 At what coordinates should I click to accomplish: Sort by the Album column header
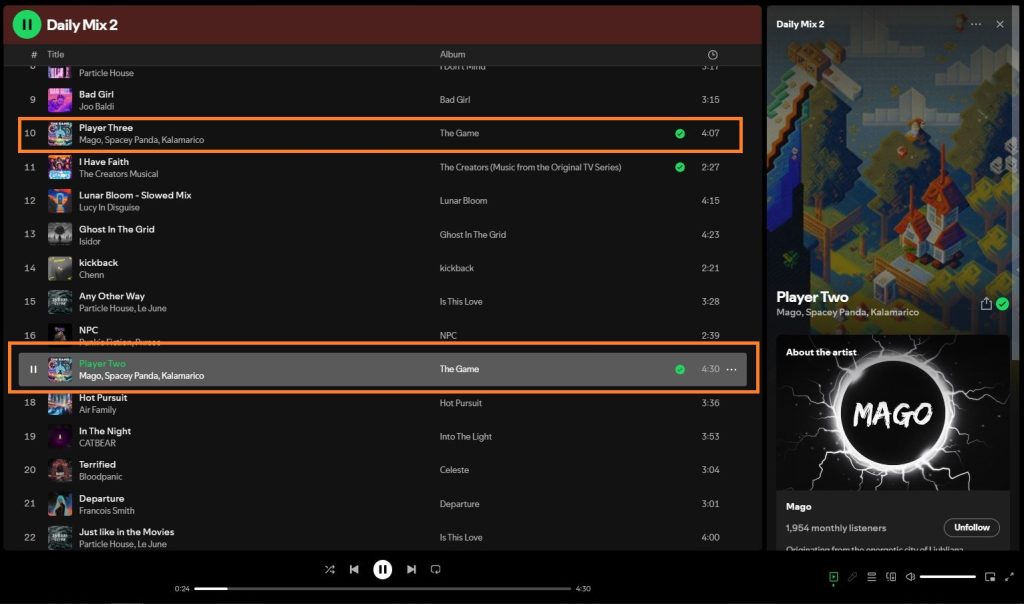[453, 54]
